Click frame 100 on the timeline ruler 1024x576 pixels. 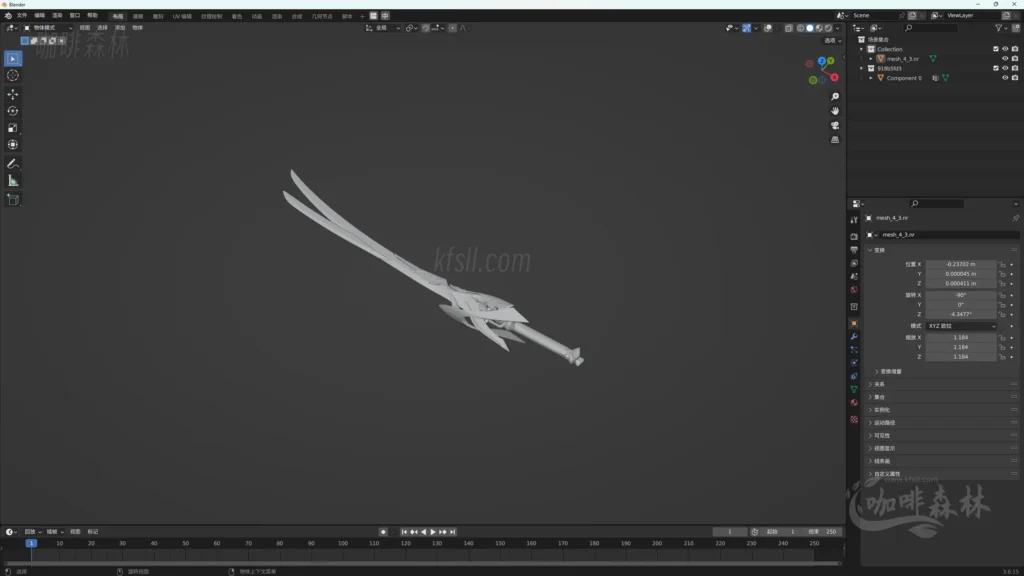click(x=342, y=543)
